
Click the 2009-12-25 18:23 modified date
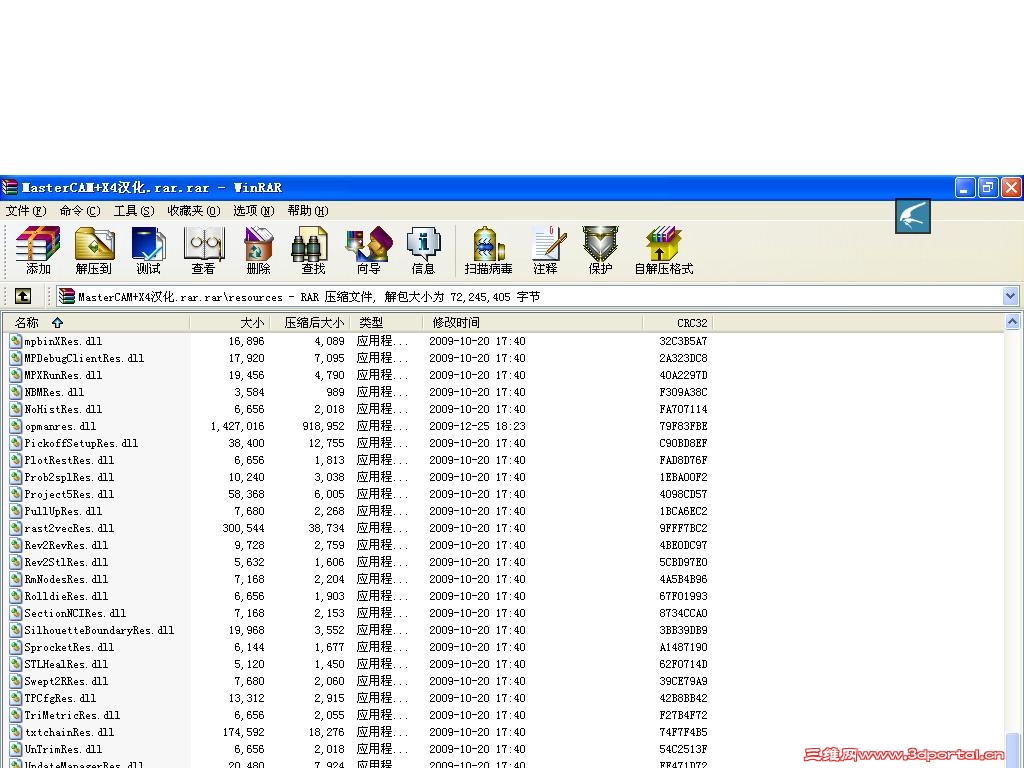[477, 426]
